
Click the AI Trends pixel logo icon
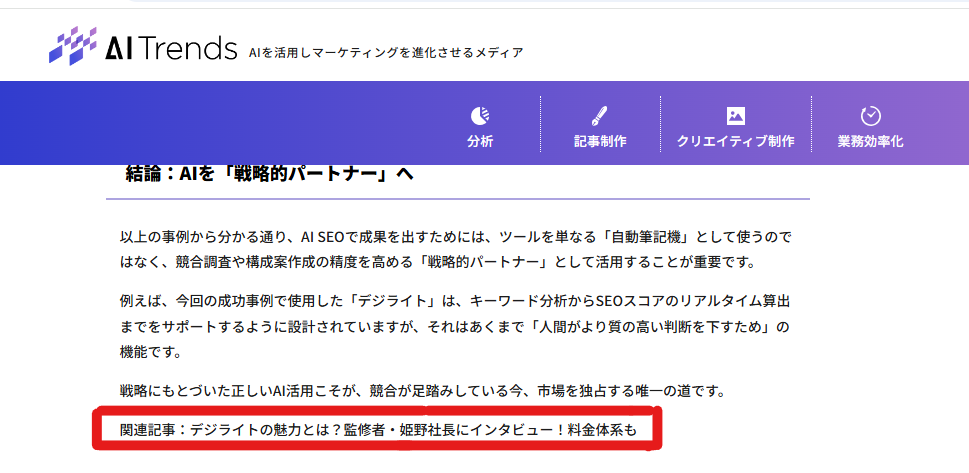pyautogui.click(x=72, y=46)
